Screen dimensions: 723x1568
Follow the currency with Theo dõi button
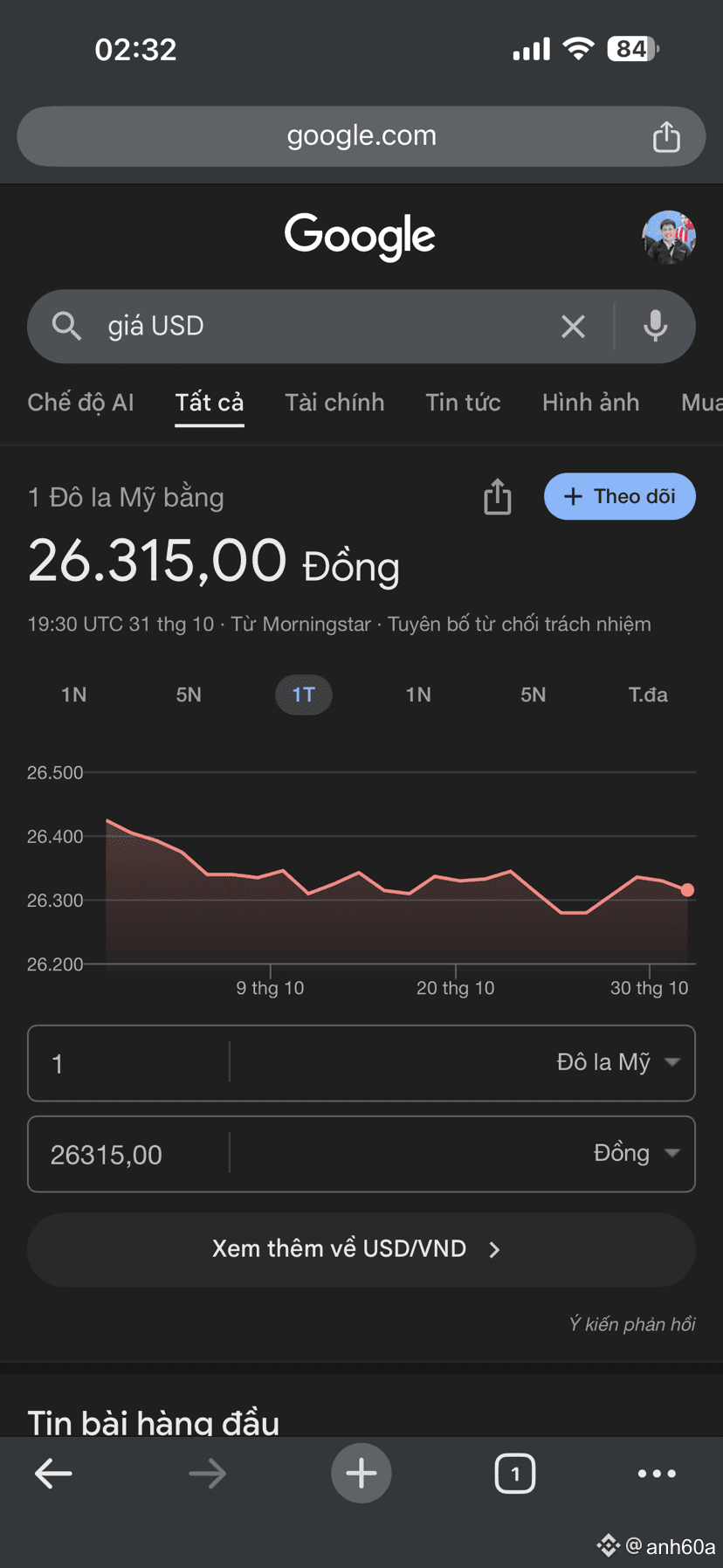[x=620, y=496]
